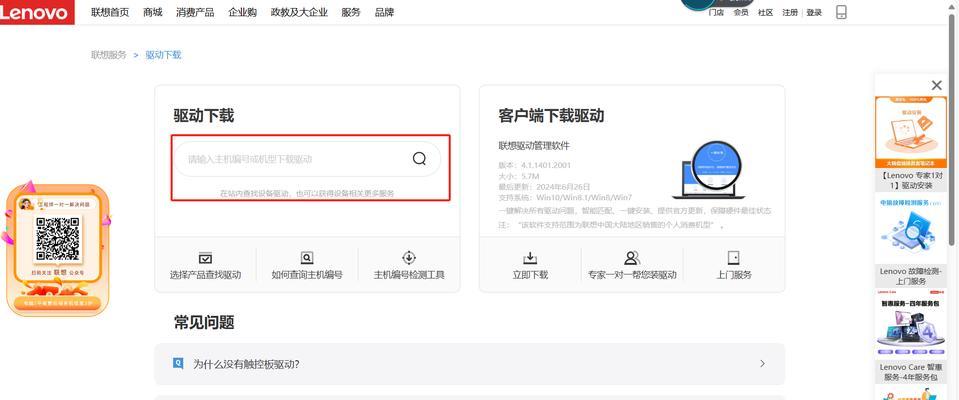Click the mobile phone icon in top bar

[x=841, y=12]
